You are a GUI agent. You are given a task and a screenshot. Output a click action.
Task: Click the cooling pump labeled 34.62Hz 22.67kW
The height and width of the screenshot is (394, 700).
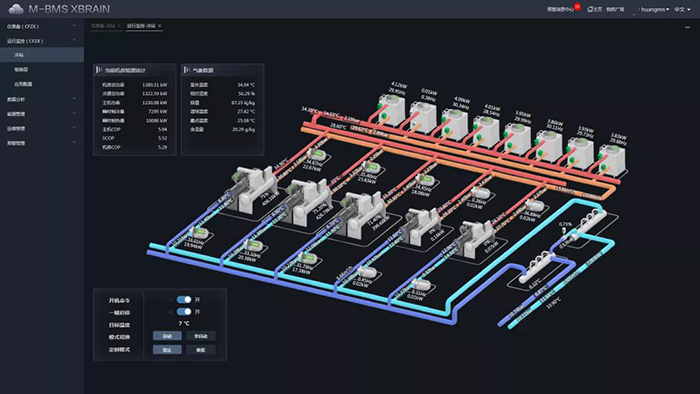coord(318,156)
